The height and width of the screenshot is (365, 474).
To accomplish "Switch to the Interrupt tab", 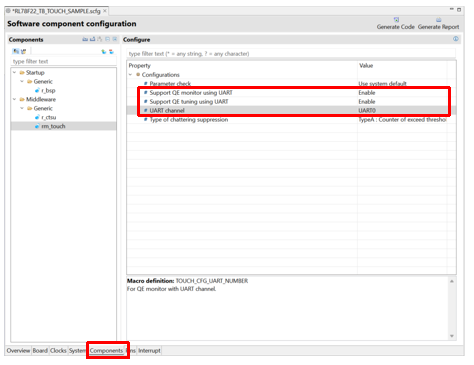I will pos(149,351).
